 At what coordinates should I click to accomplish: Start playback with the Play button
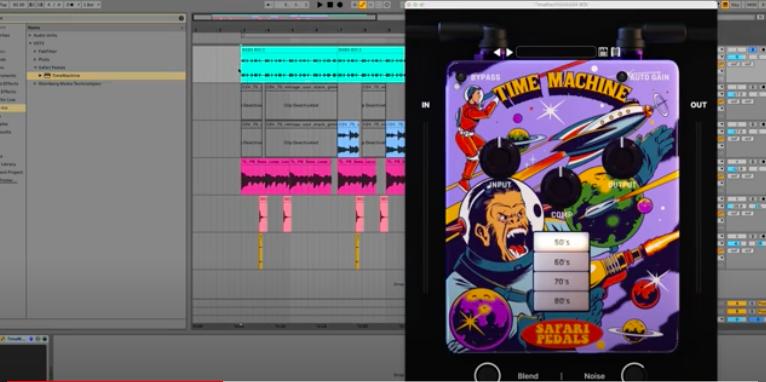[319, 4]
